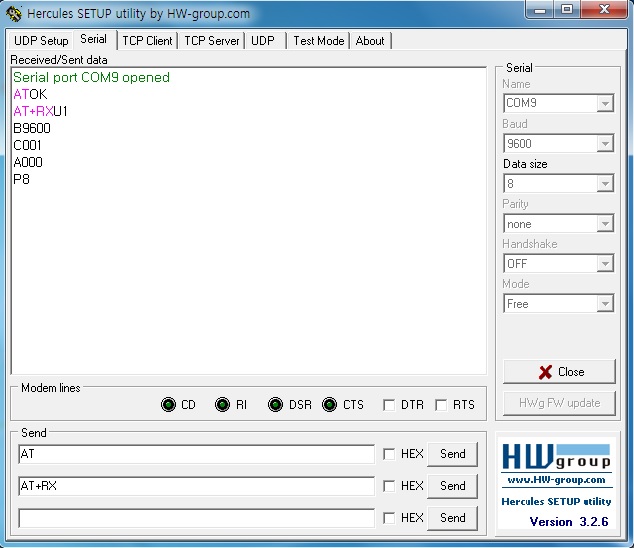
Task: Send the AT+RX command
Action: tap(452, 486)
